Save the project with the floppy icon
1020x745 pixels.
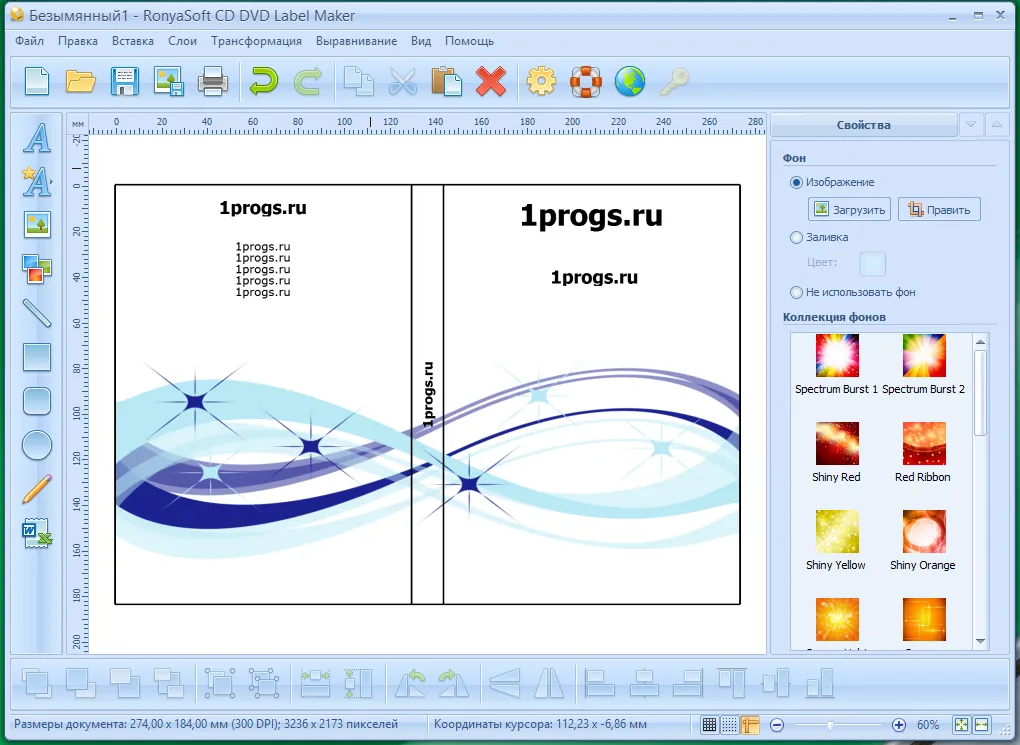(124, 82)
